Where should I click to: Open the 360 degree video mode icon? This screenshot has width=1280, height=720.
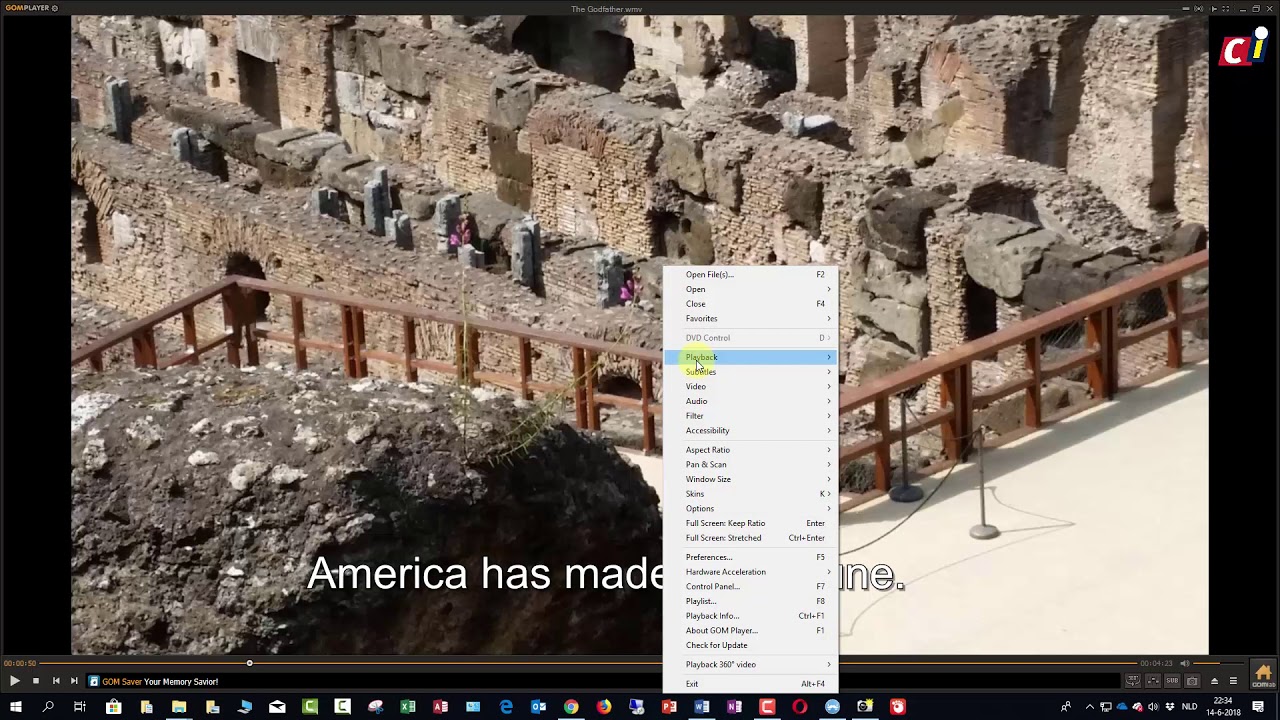tap(1133, 681)
